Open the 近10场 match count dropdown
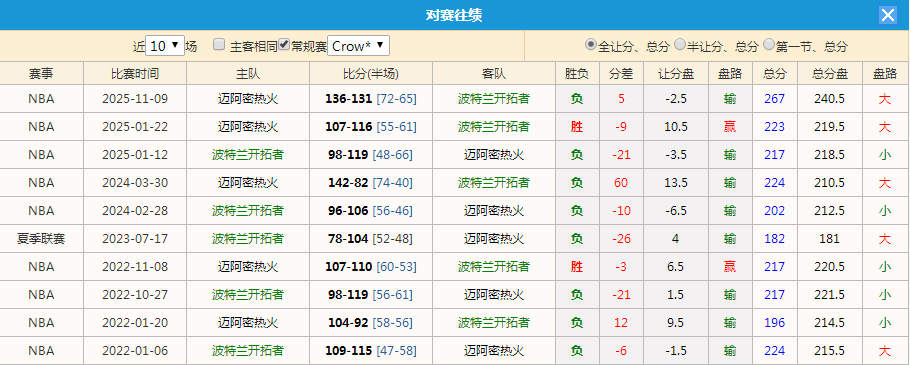Viewport: 910px width, 365px height. tap(165, 46)
